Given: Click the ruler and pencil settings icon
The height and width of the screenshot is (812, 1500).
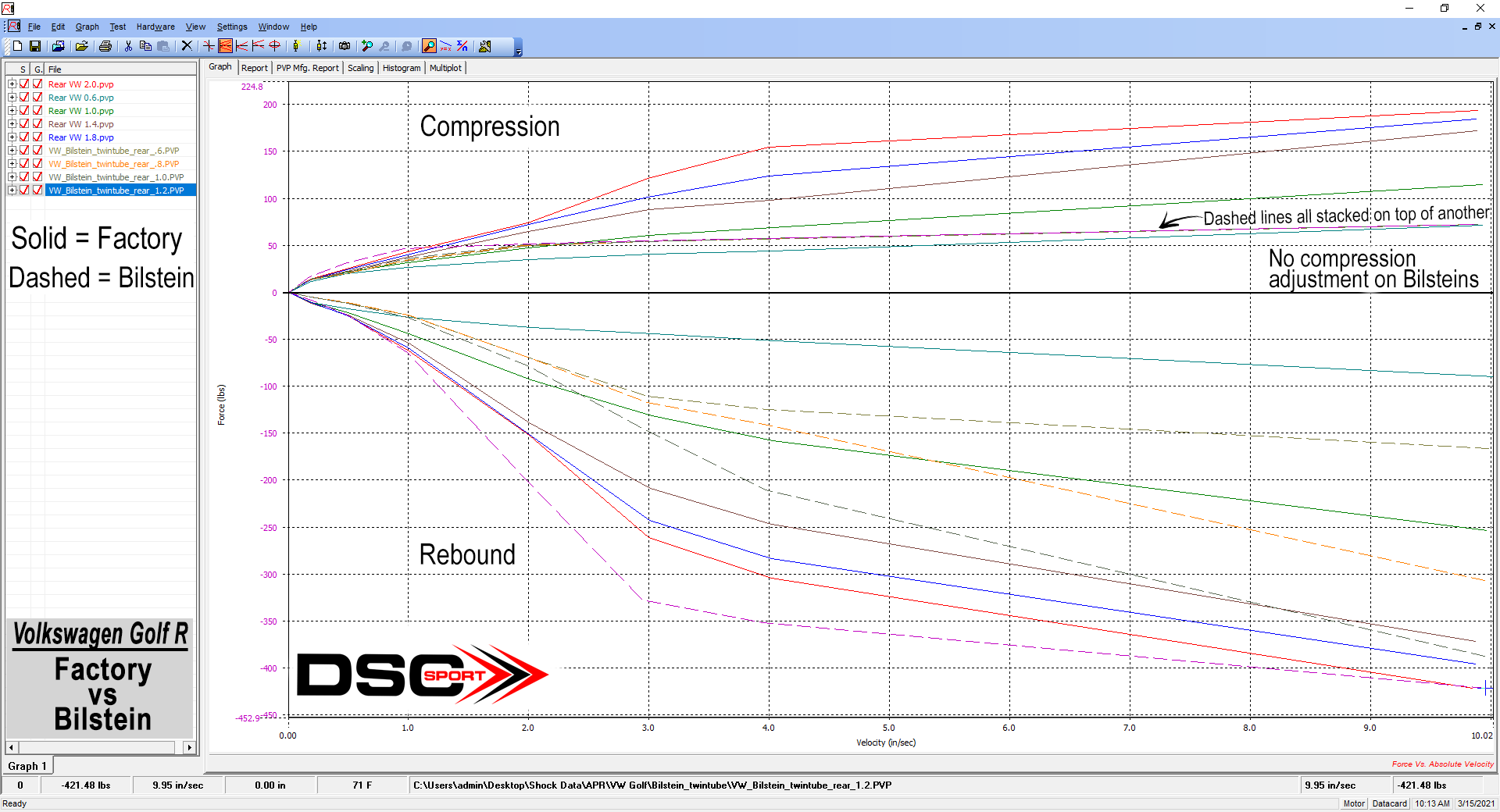Looking at the screenshot, I should [x=485, y=46].
